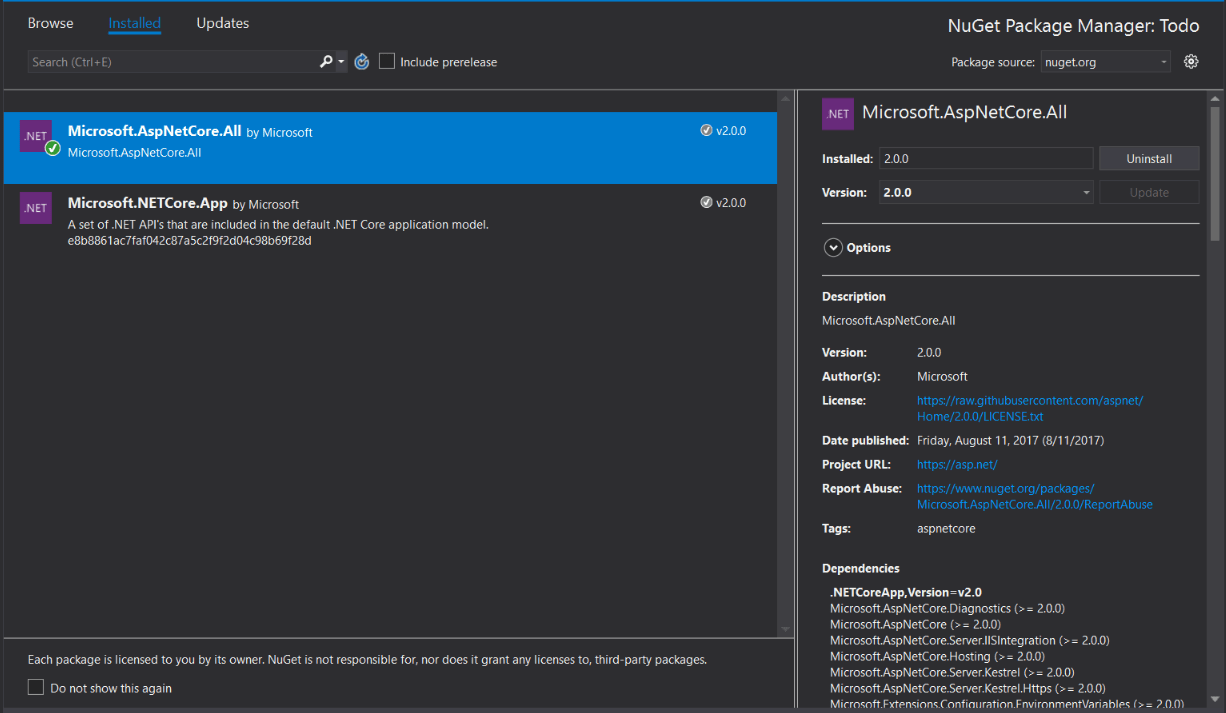
Task: Switch to the Browse tab
Action: (51, 23)
